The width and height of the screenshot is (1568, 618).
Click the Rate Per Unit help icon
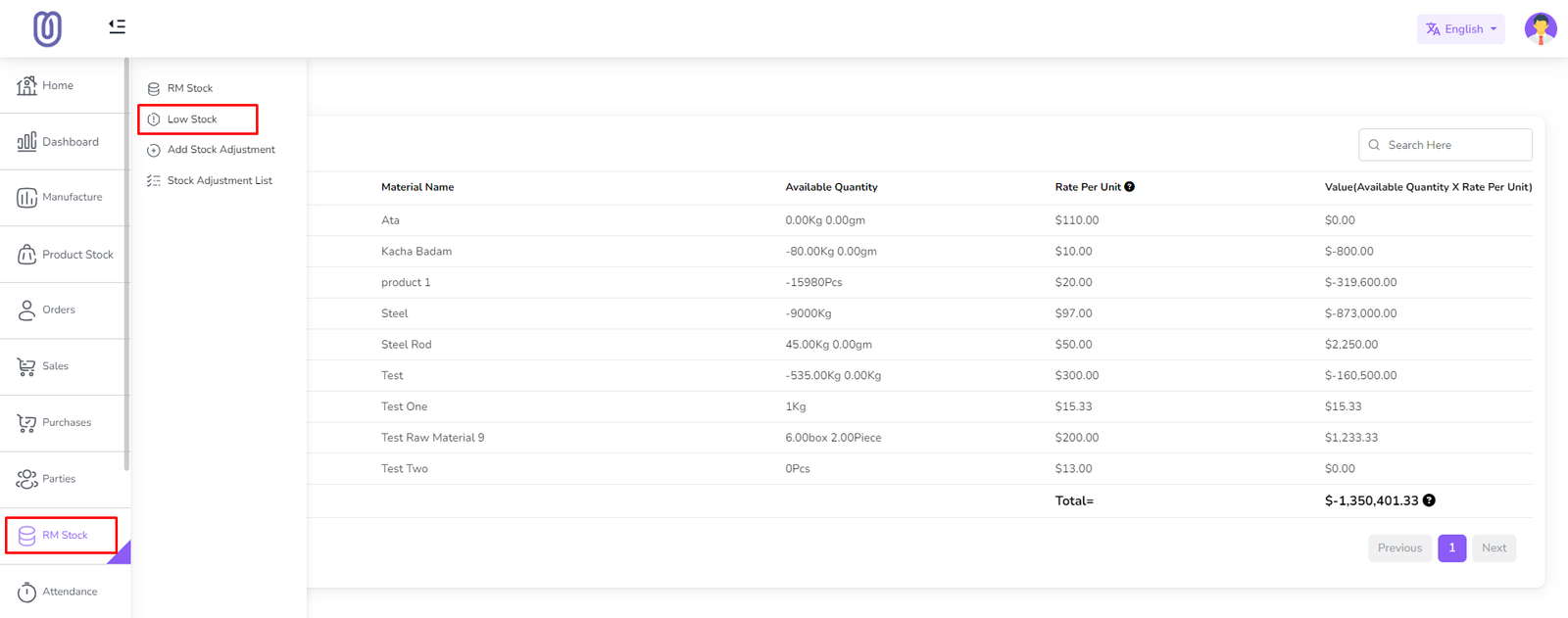tap(1130, 187)
